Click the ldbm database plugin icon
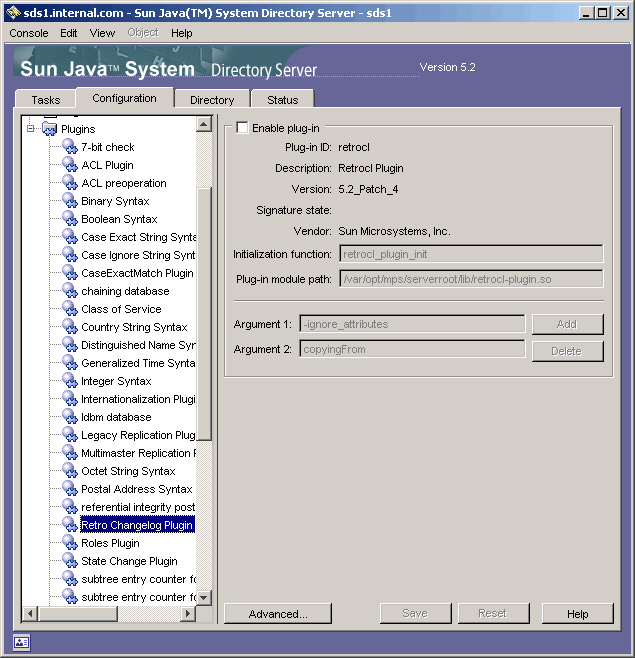 click(x=69, y=417)
